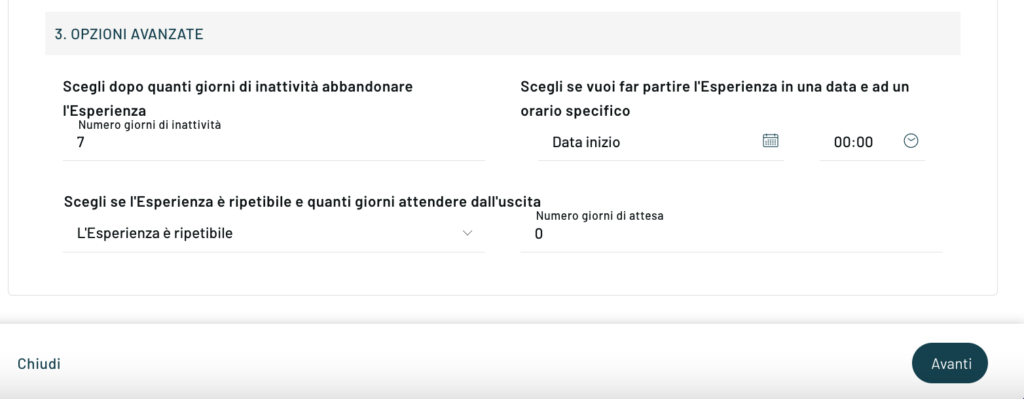1024x399 pixels.
Task: Select the 3. Opzioni Avanzate section header
Action: click(x=129, y=34)
